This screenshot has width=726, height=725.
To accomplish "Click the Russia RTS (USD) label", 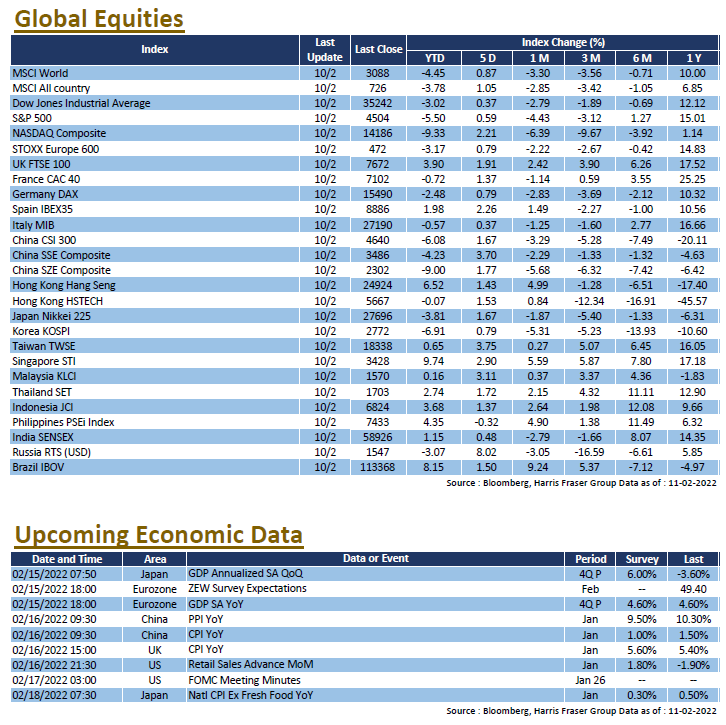I will 52,452.
